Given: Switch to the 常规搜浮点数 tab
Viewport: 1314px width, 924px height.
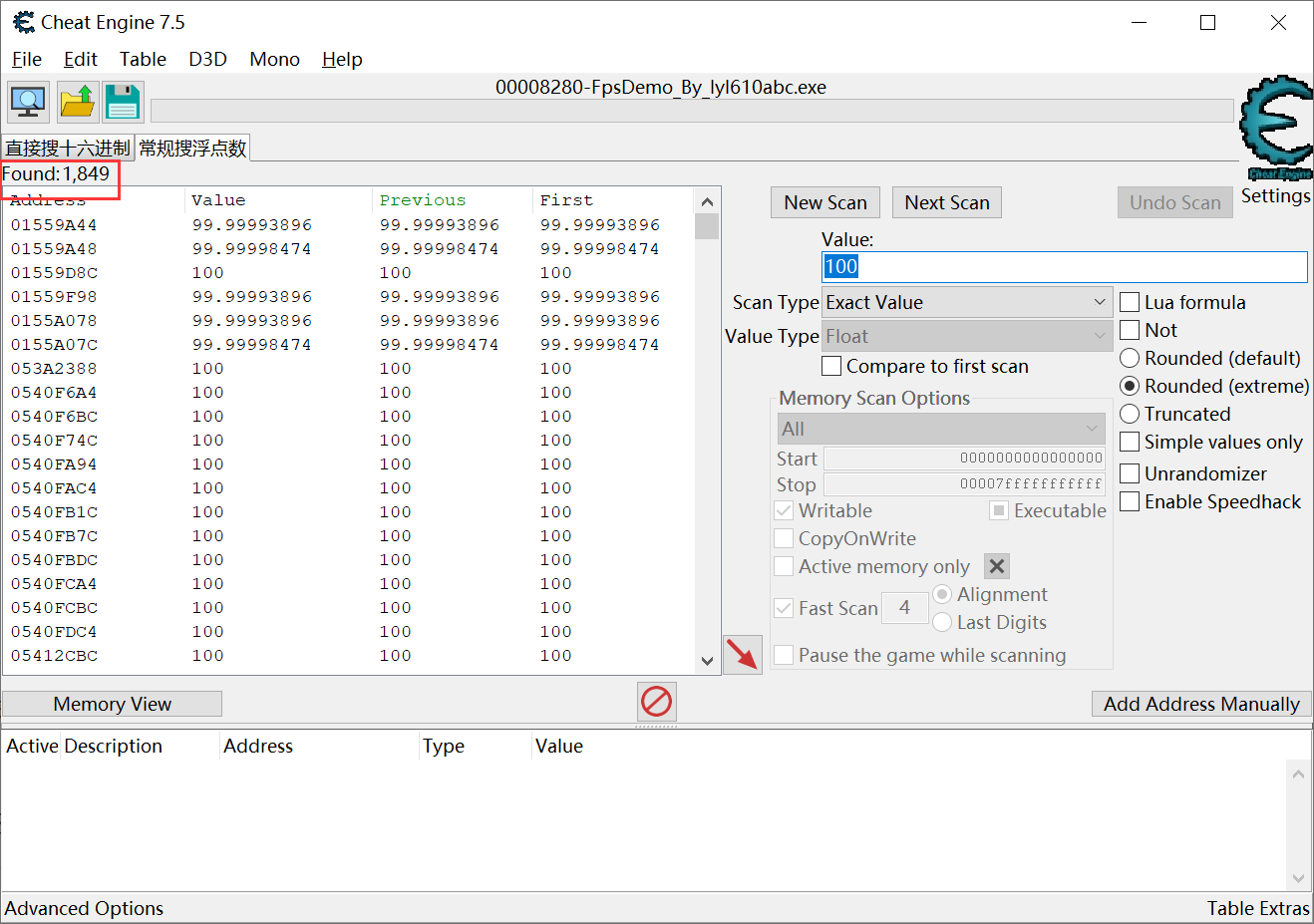Looking at the screenshot, I should (x=192, y=148).
